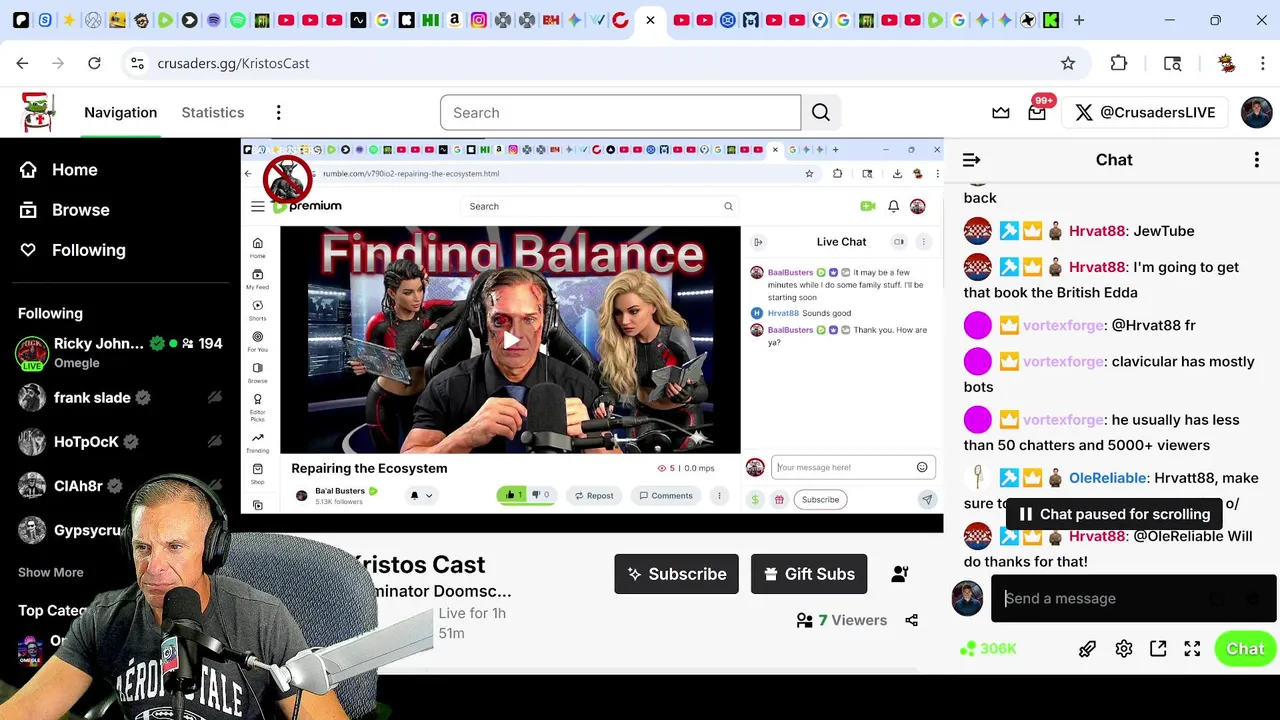The width and height of the screenshot is (1280, 720).
Task: Toggle notifications for frank slade
Action: pos(214,398)
